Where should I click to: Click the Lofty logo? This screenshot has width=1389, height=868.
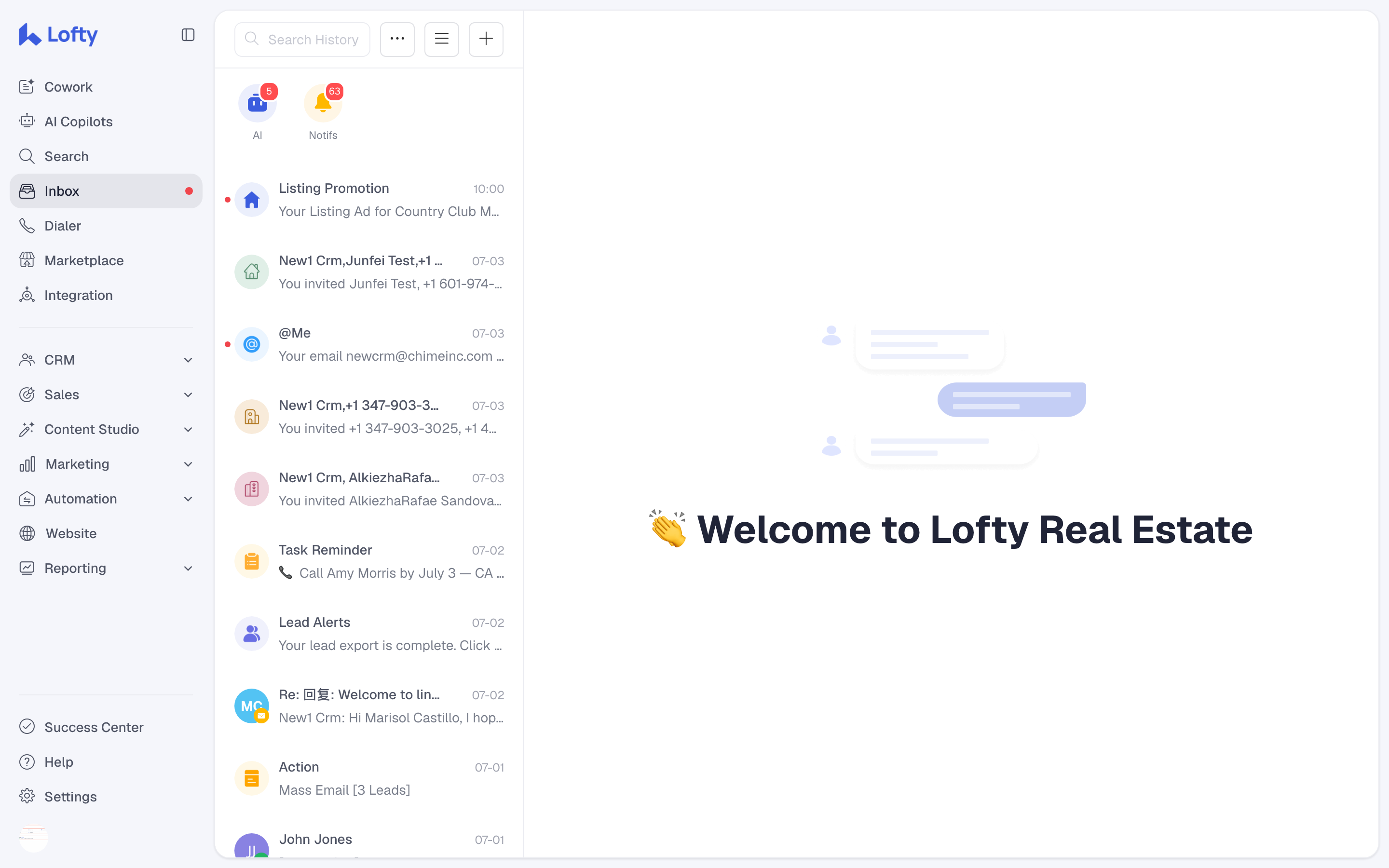point(58,35)
